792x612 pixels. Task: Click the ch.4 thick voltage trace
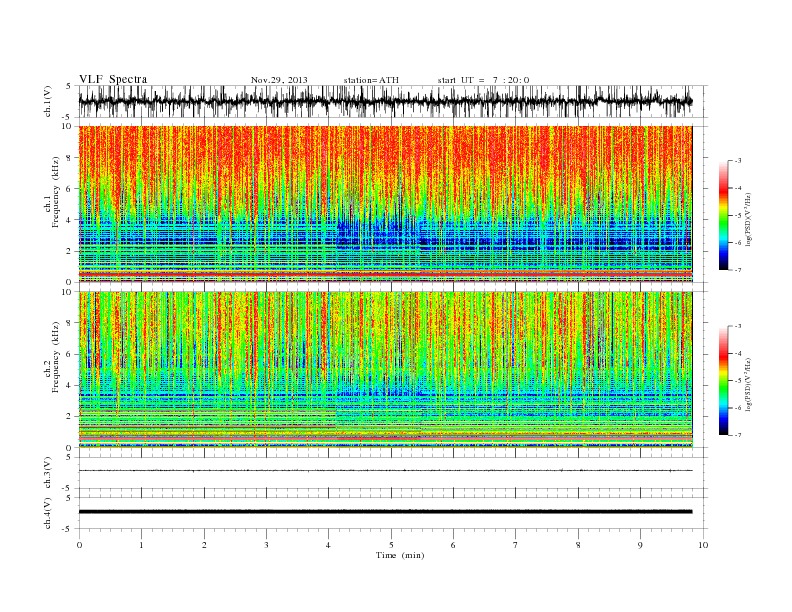click(x=385, y=512)
